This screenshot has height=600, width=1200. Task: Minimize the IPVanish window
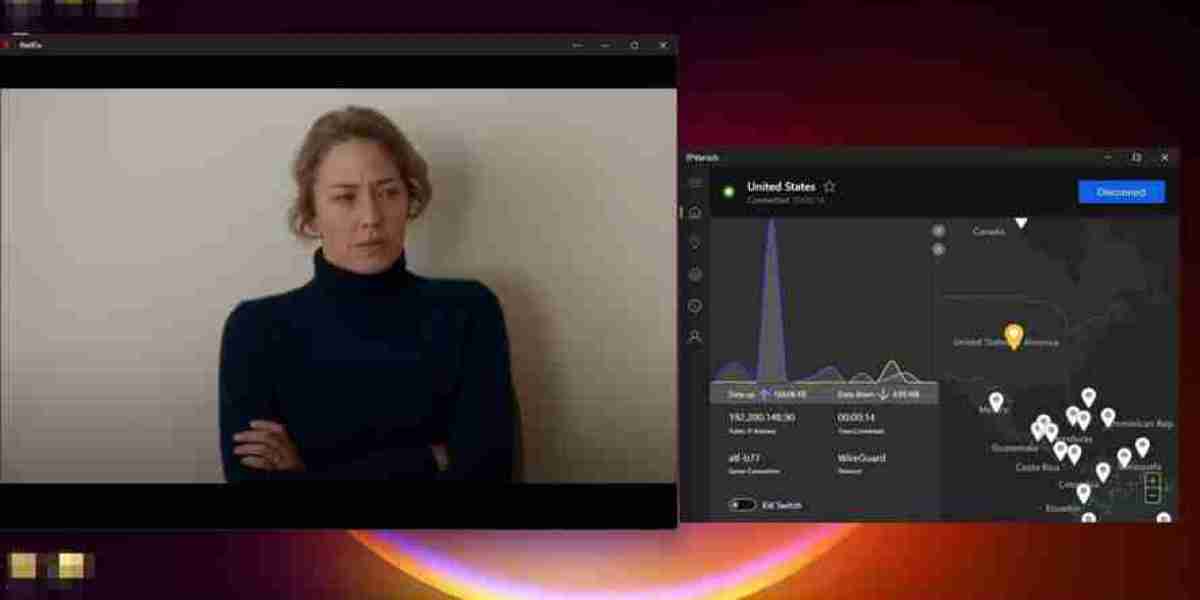[x=1108, y=158]
